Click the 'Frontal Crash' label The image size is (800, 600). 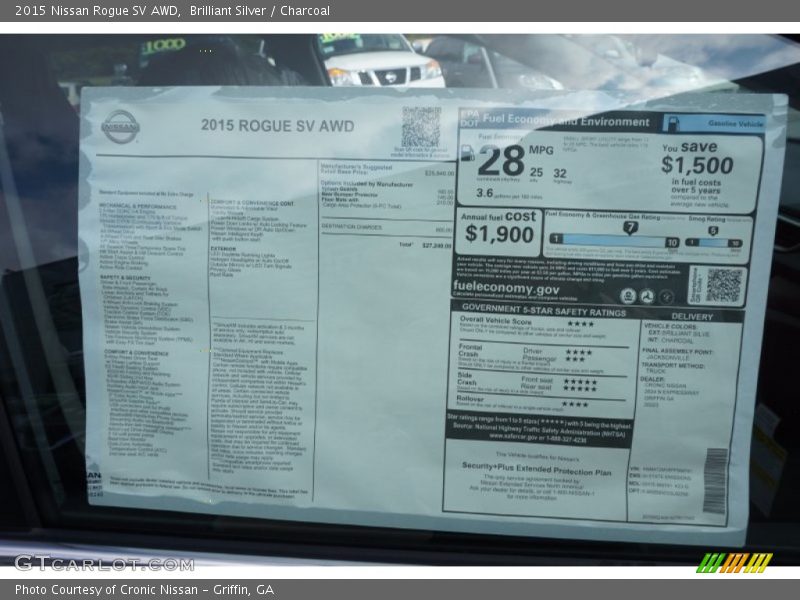click(x=469, y=350)
